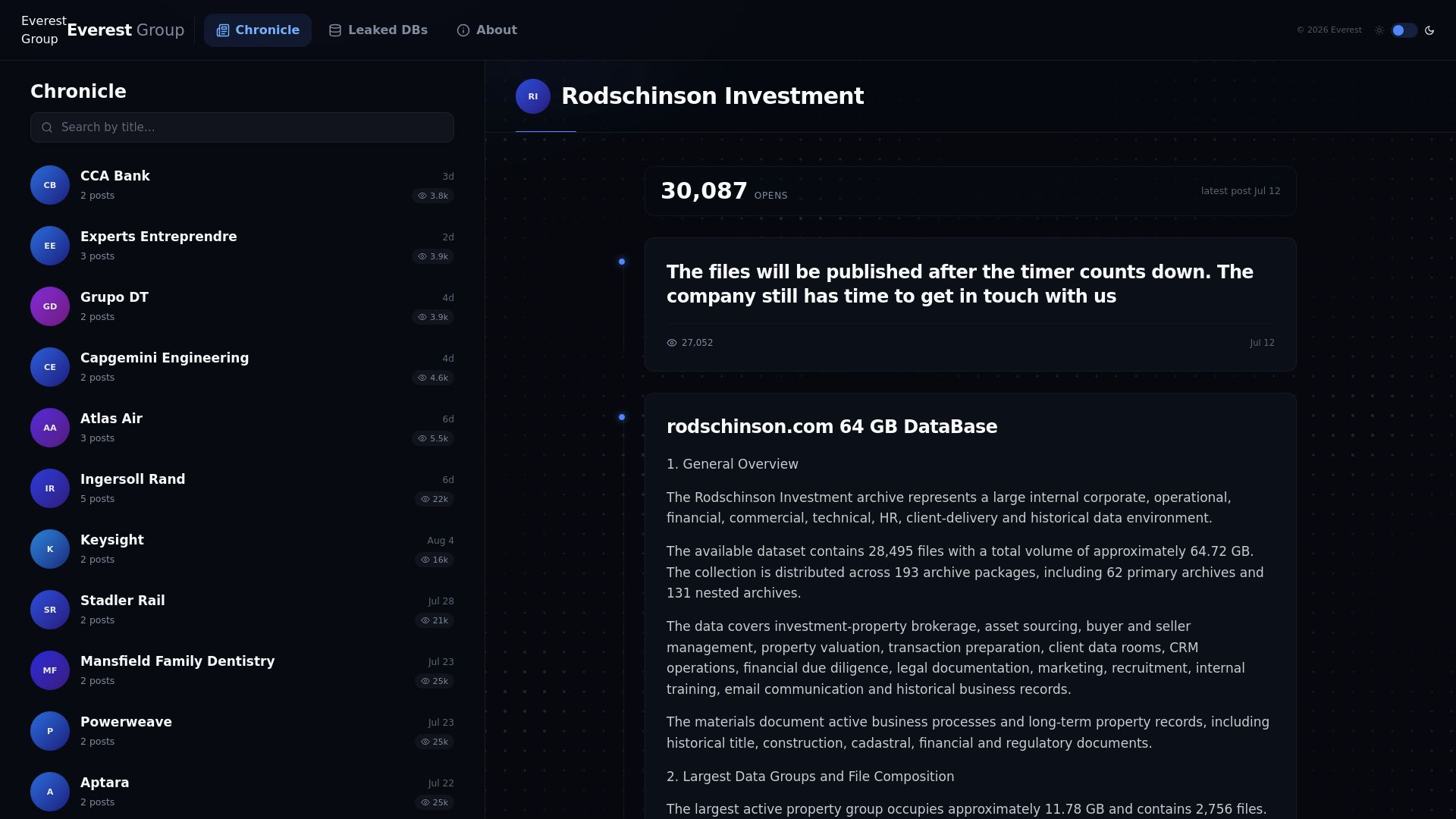Image resolution: width=1456 pixels, height=819 pixels.
Task: Click the timeline dot beside the timer post
Action: click(622, 262)
